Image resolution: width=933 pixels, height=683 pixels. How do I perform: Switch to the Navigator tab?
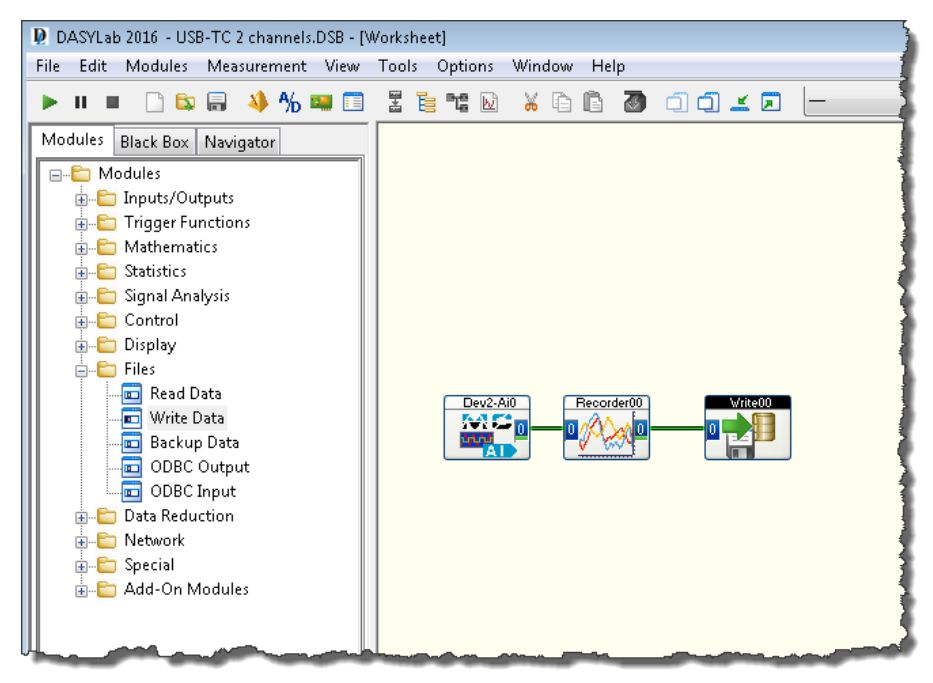click(239, 142)
